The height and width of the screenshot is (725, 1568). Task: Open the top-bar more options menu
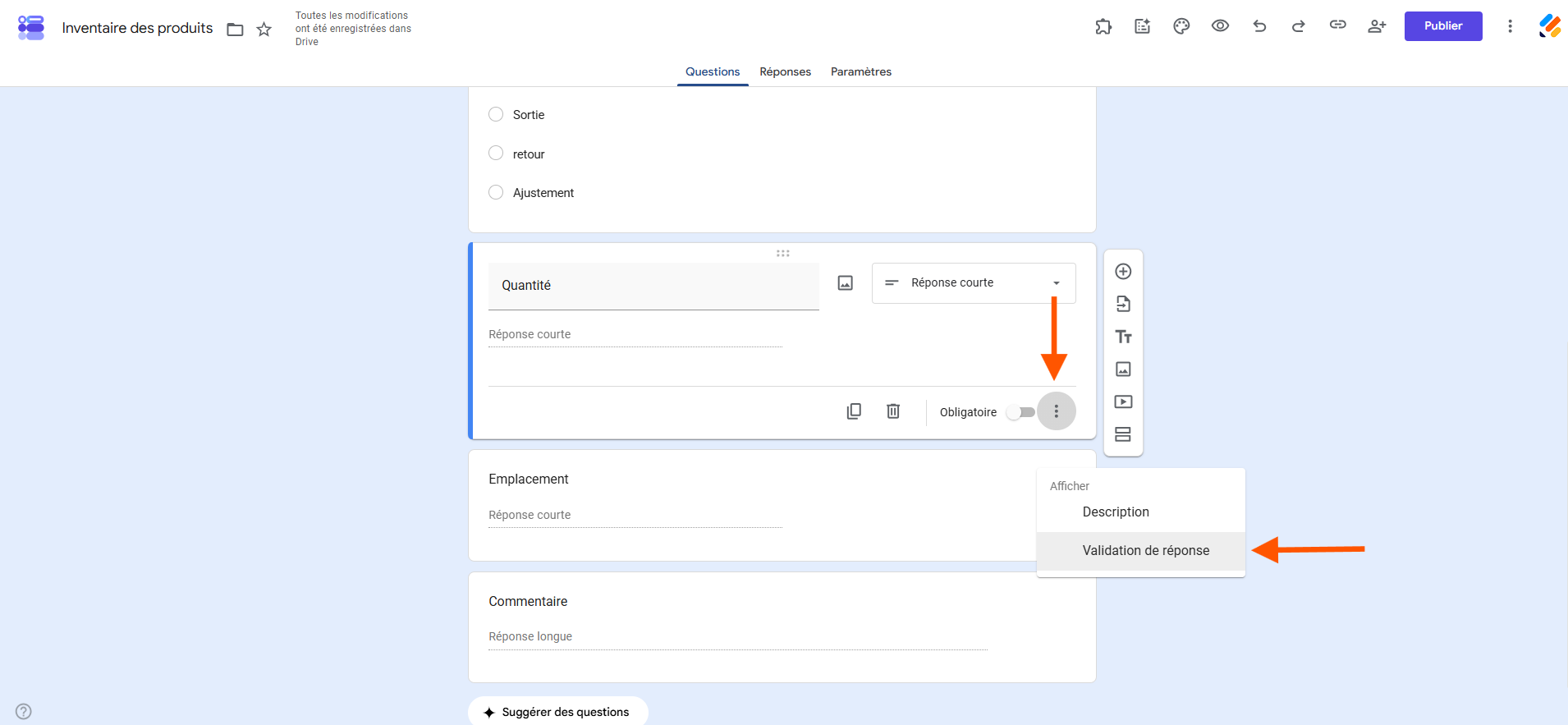(x=1510, y=26)
